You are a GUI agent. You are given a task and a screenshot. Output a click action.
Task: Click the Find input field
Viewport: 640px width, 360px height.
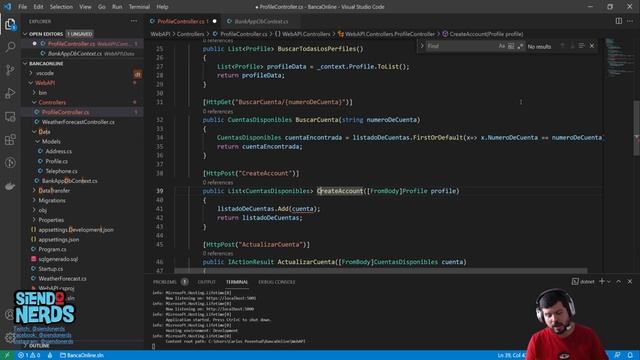point(462,46)
